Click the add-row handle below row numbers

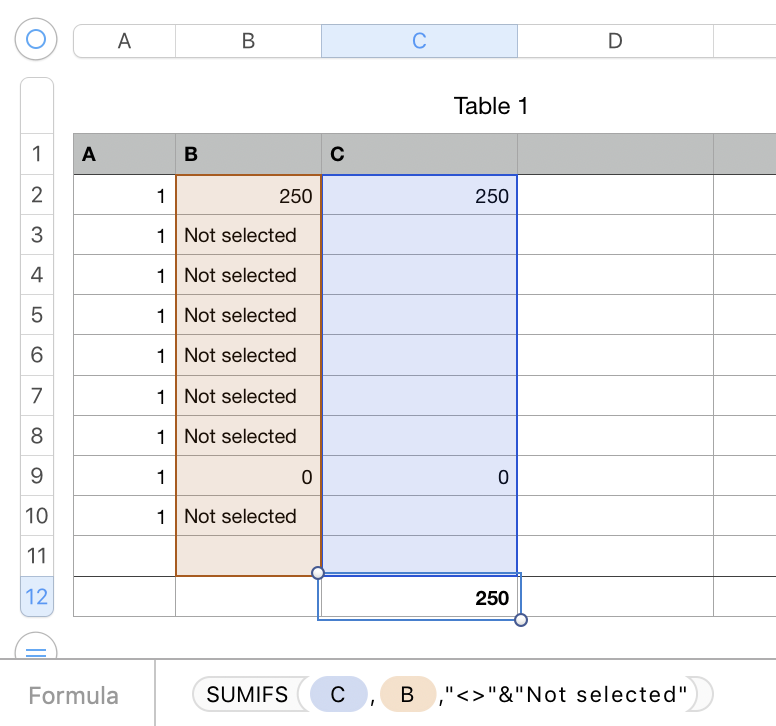point(36,652)
